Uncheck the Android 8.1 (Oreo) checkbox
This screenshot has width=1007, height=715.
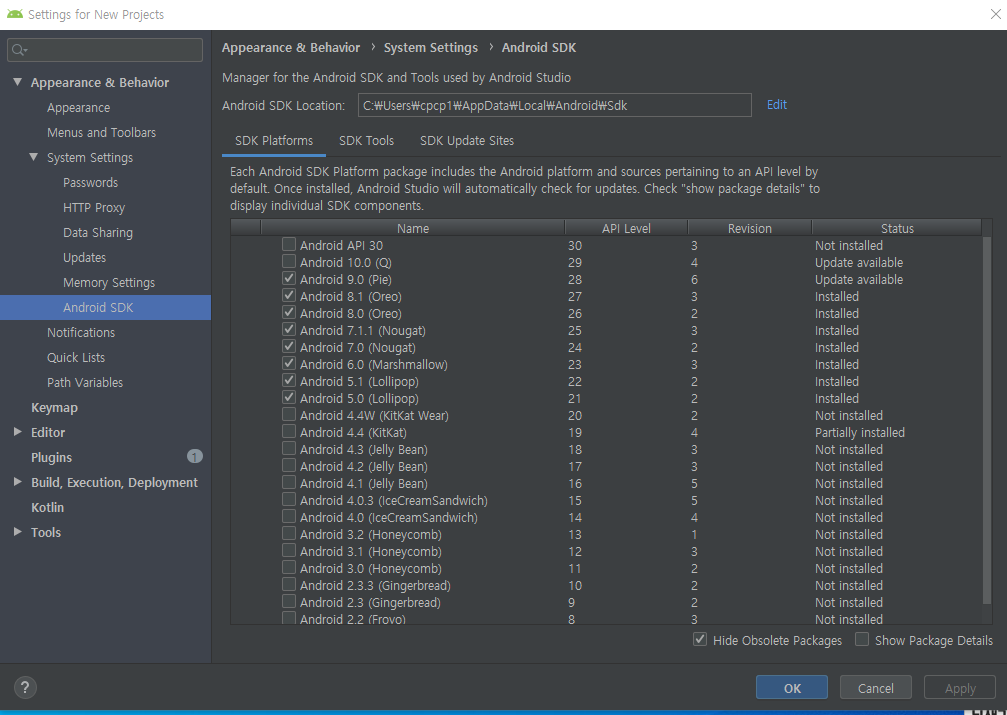(x=289, y=296)
